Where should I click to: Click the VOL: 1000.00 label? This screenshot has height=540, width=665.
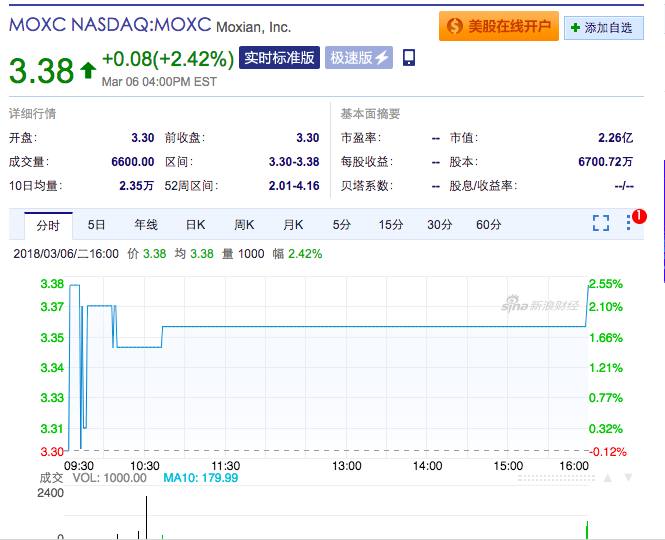click(109, 478)
